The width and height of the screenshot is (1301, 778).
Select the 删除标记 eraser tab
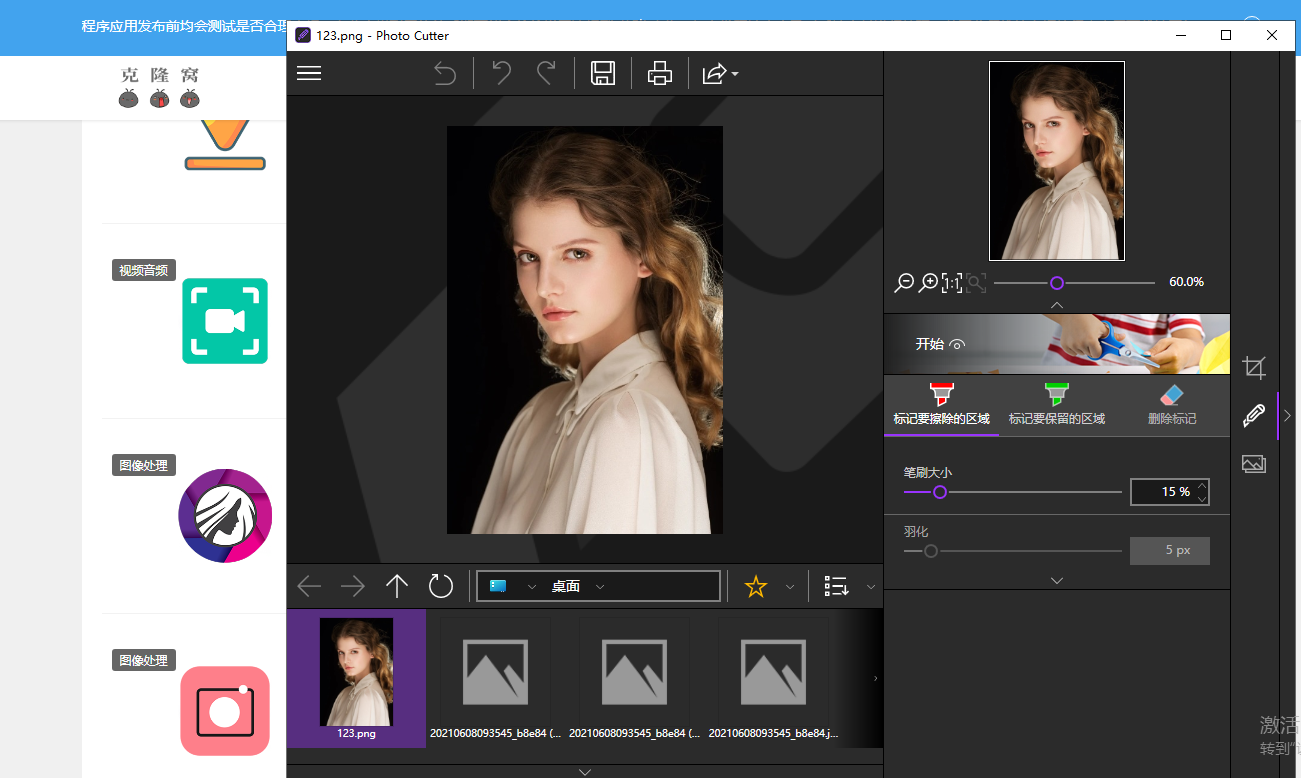point(1172,406)
